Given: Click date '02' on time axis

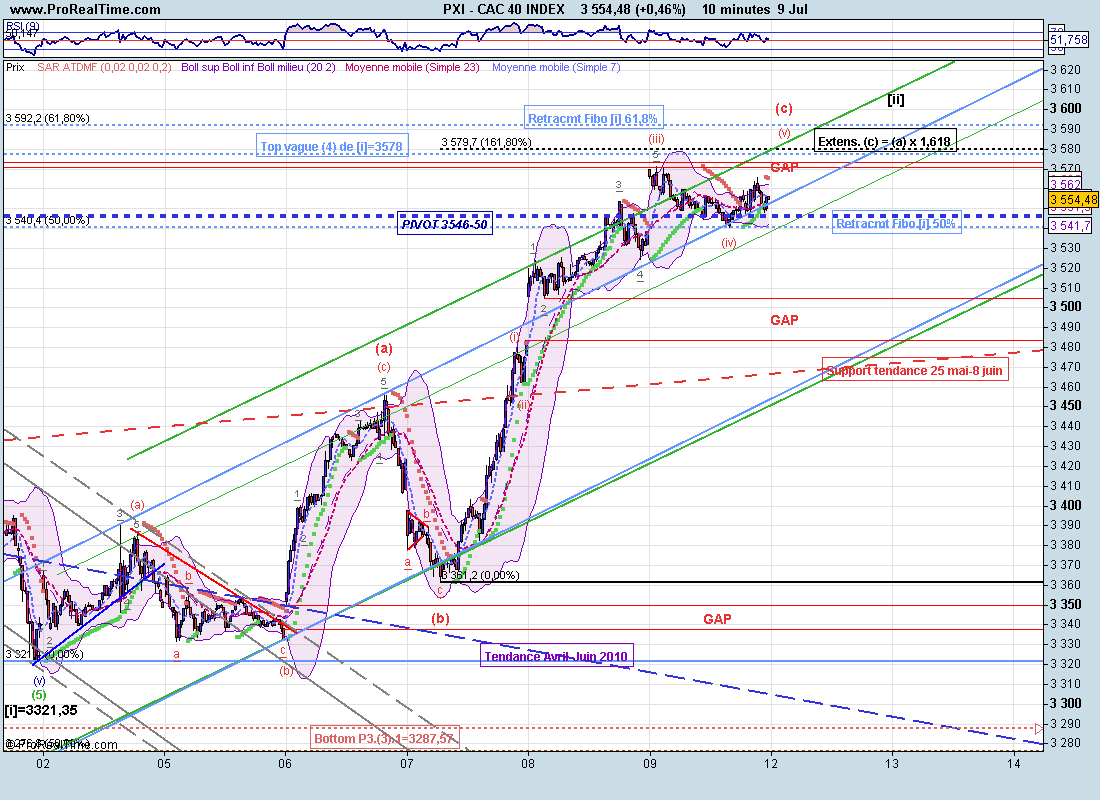Looking at the screenshot, I should (43, 764).
